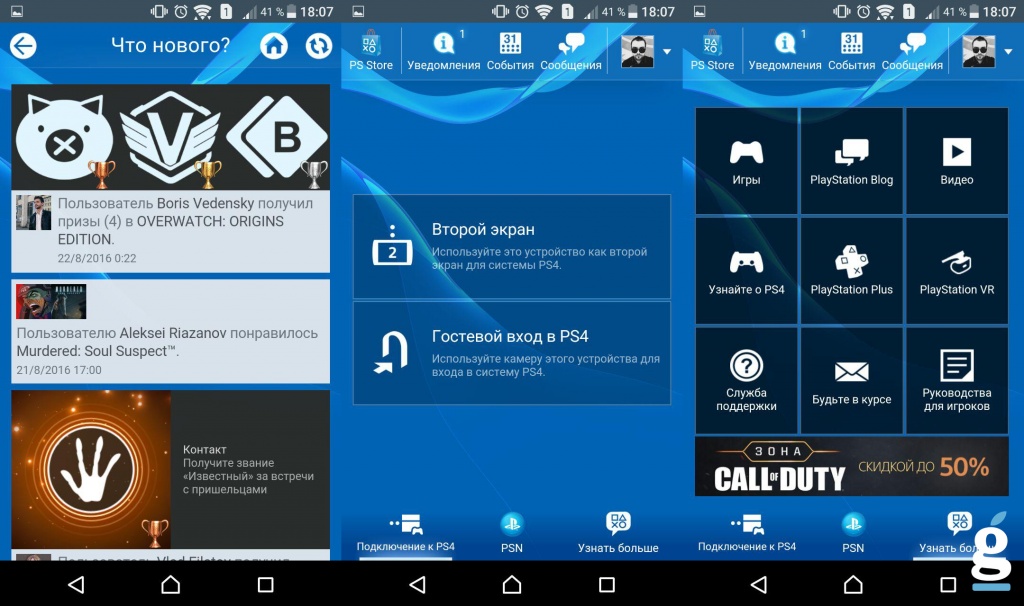The width and height of the screenshot is (1024, 606).
Task: Select Второй экран option
Action: click(x=511, y=246)
